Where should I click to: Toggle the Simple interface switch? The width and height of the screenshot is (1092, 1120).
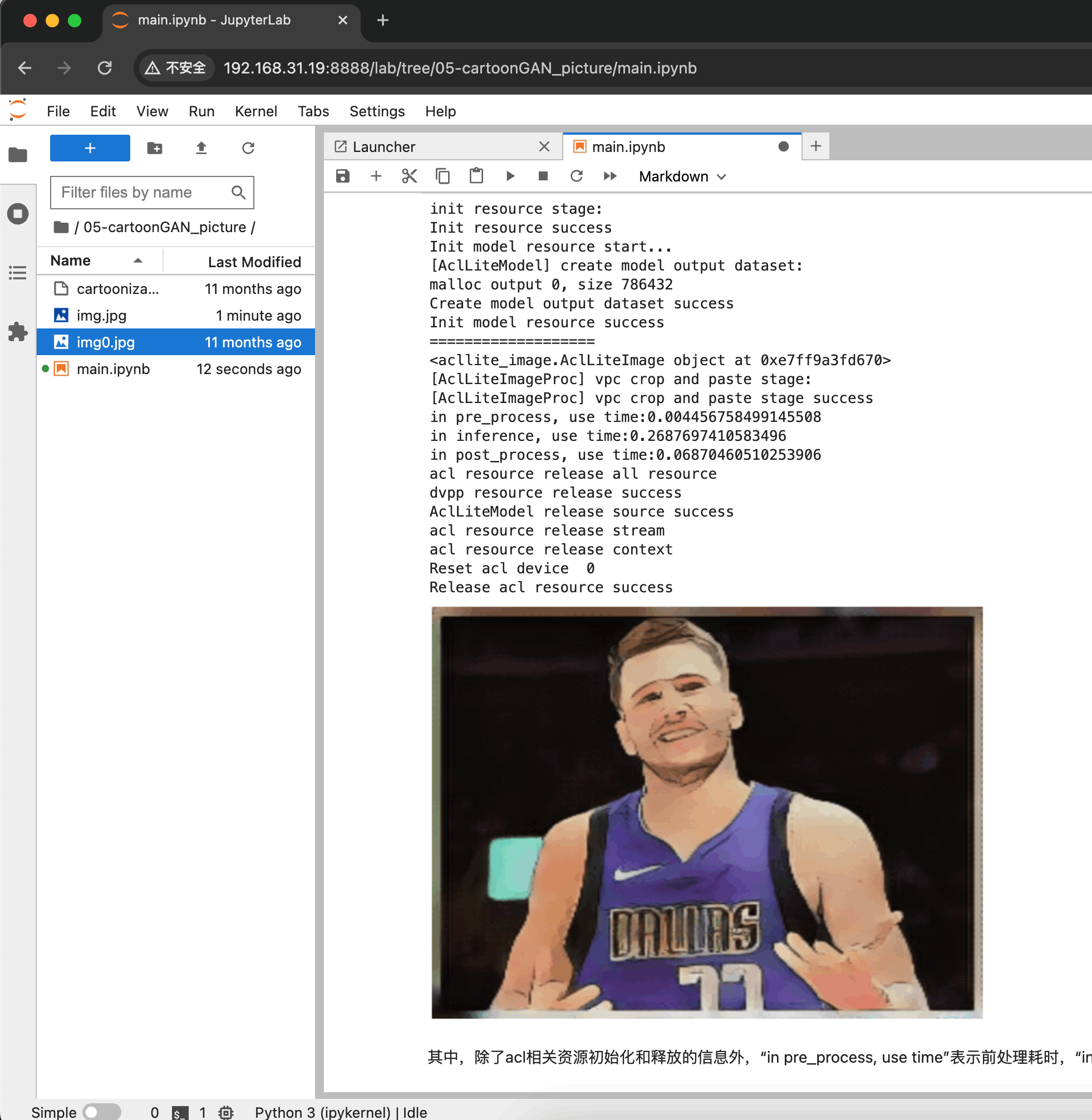(x=101, y=1112)
